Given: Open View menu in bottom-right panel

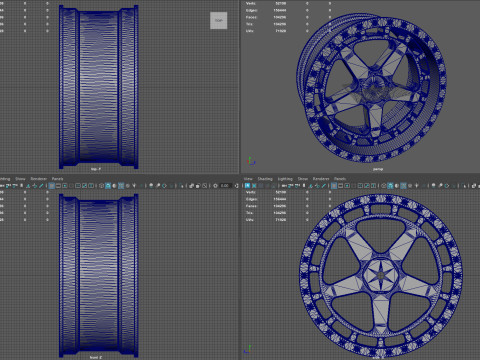Looking at the screenshot, I should [x=248, y=179].
